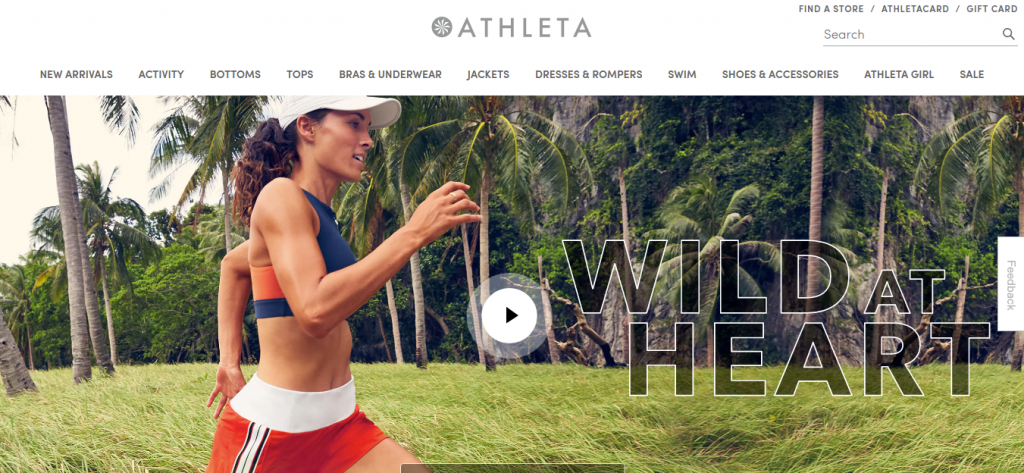Browse the Jackets category
Viewport: 1024px width, 473px height.
coord(488,74)
